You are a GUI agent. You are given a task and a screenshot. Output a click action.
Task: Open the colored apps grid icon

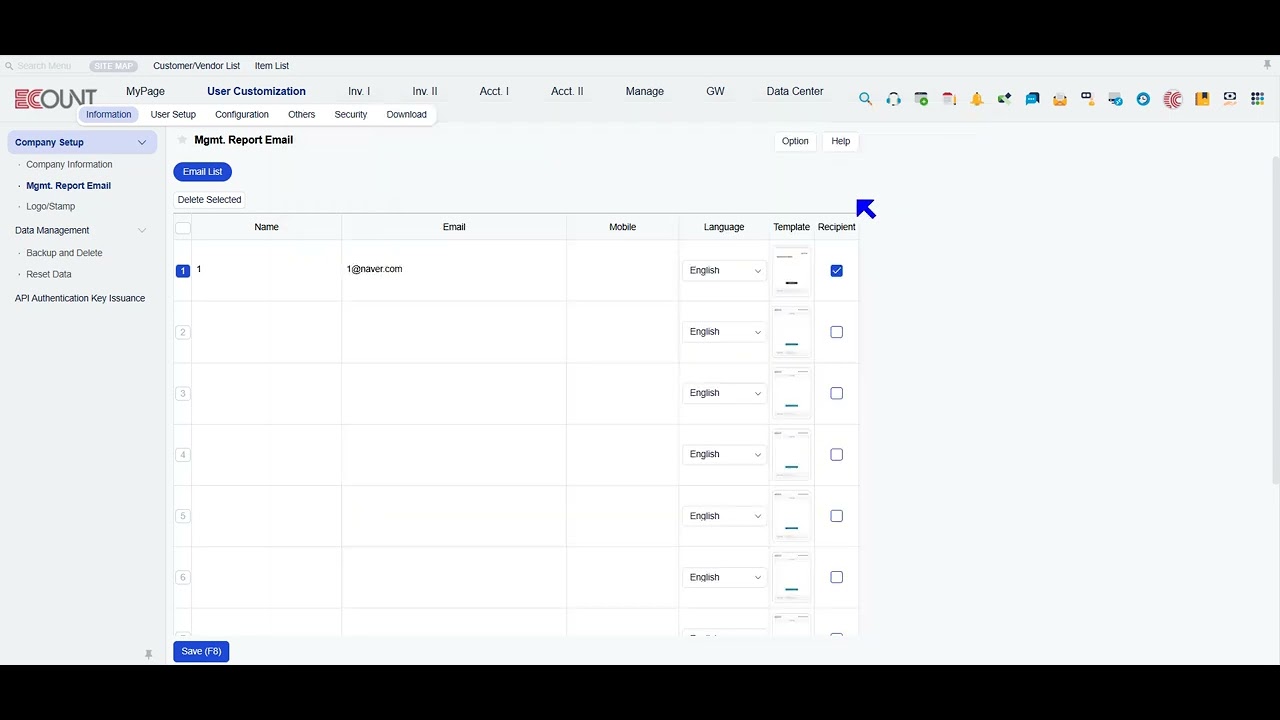tap(1258, 99)
